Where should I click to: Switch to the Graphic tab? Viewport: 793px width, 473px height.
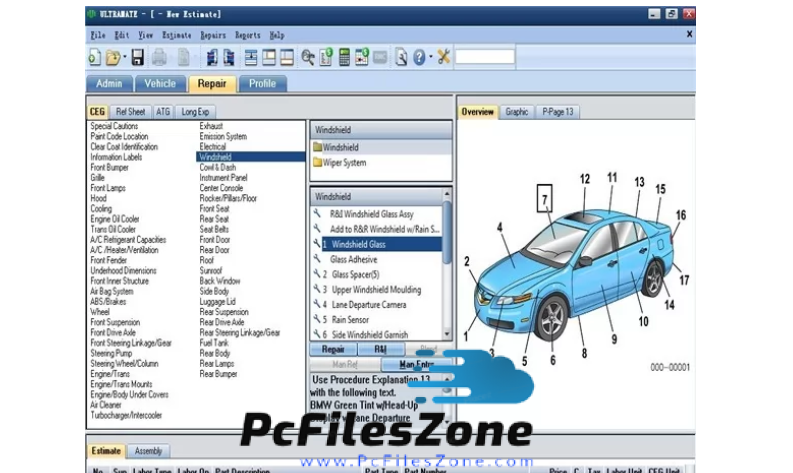[516, 112]
